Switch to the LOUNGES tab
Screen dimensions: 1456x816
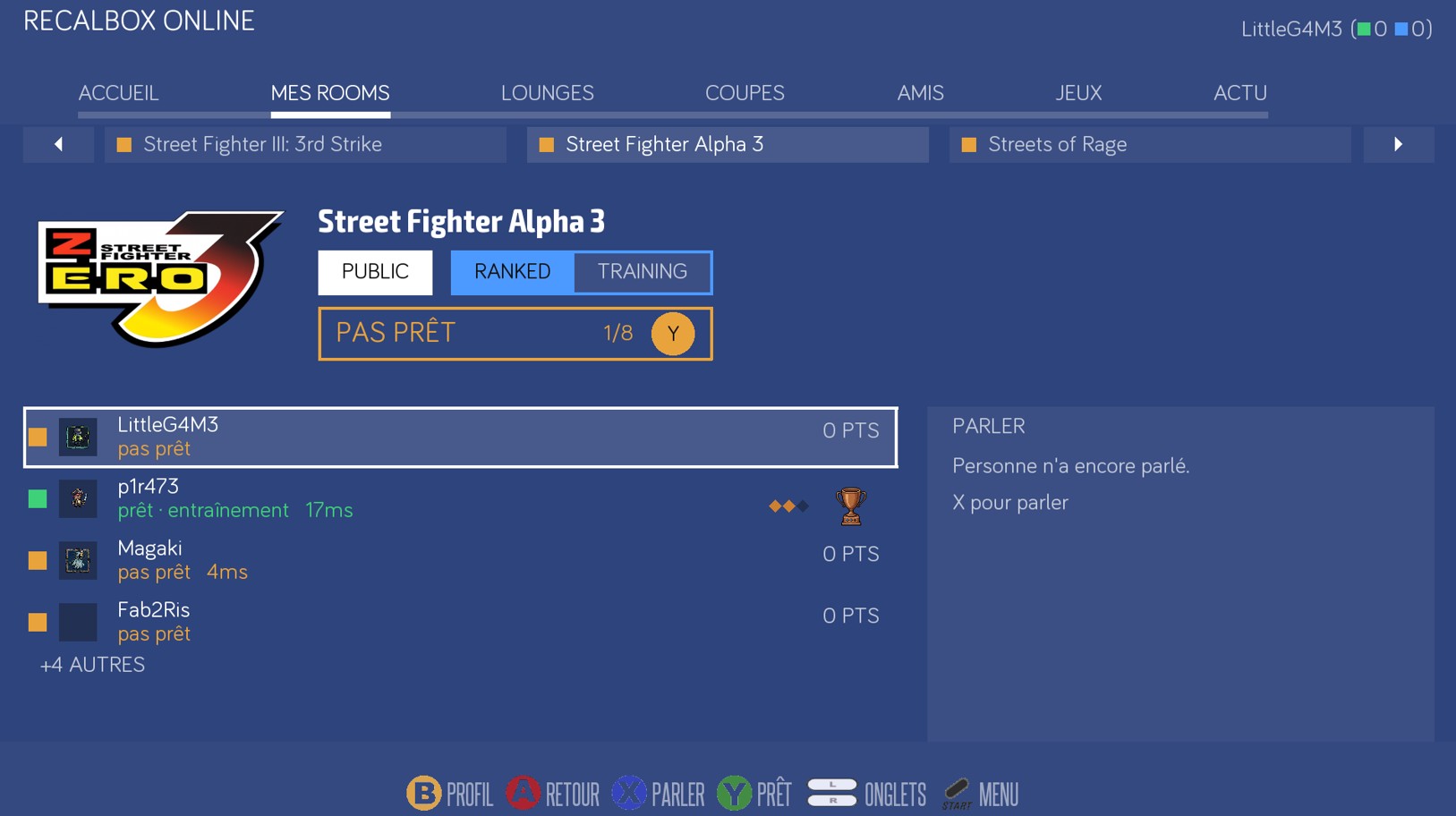tap(548, 93)
